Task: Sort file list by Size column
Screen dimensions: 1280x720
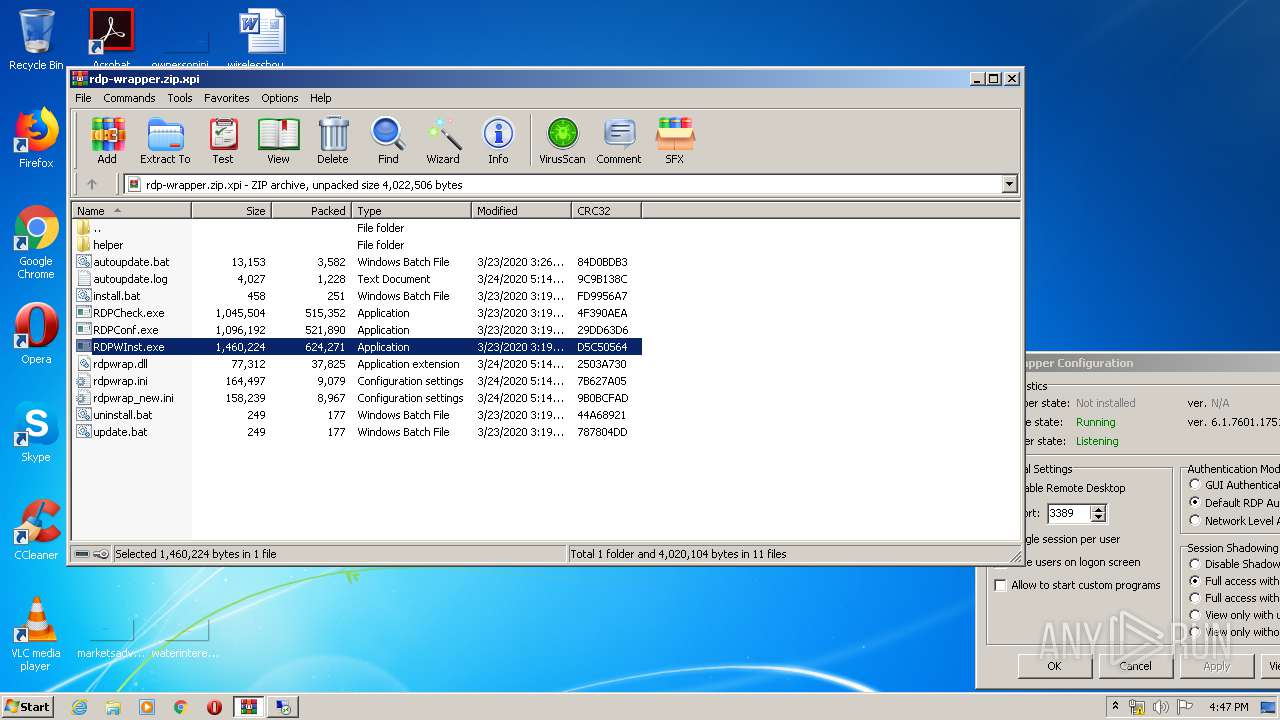Action: 231,210
